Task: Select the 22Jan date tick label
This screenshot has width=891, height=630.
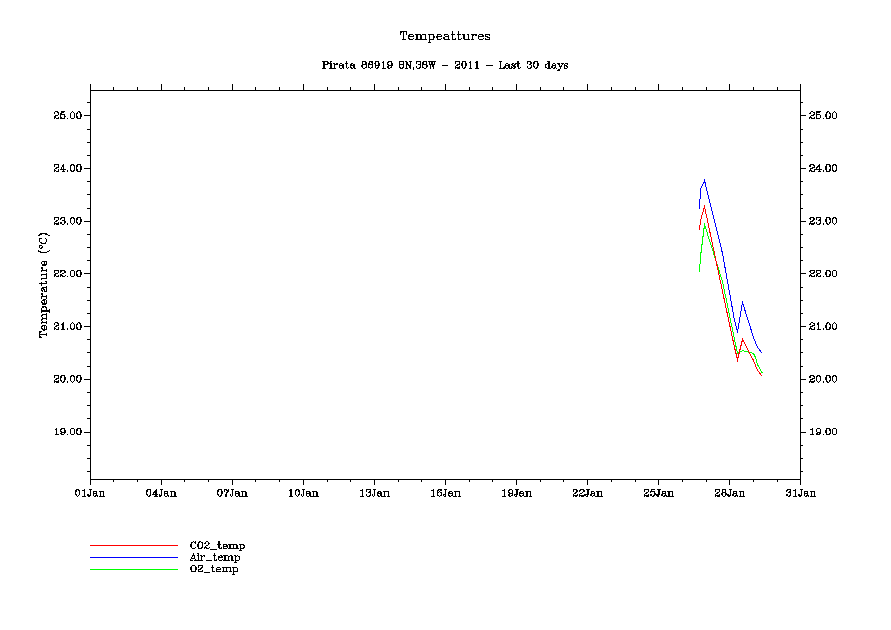Action: click(587, 493)
